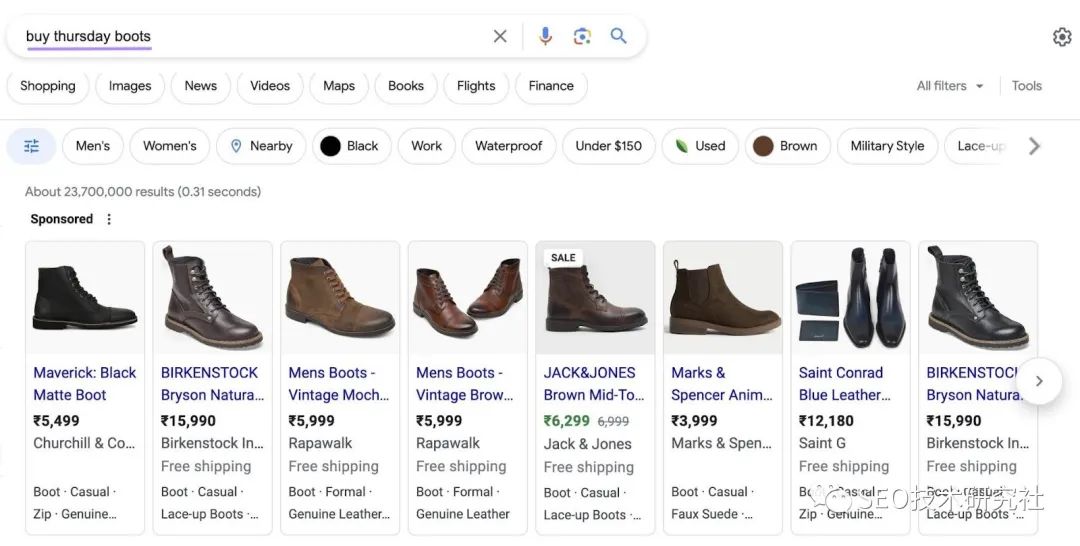Open the Sponsored three-dot options
The width and height of the screenshot is (1080, 546).
pos(109,219)
